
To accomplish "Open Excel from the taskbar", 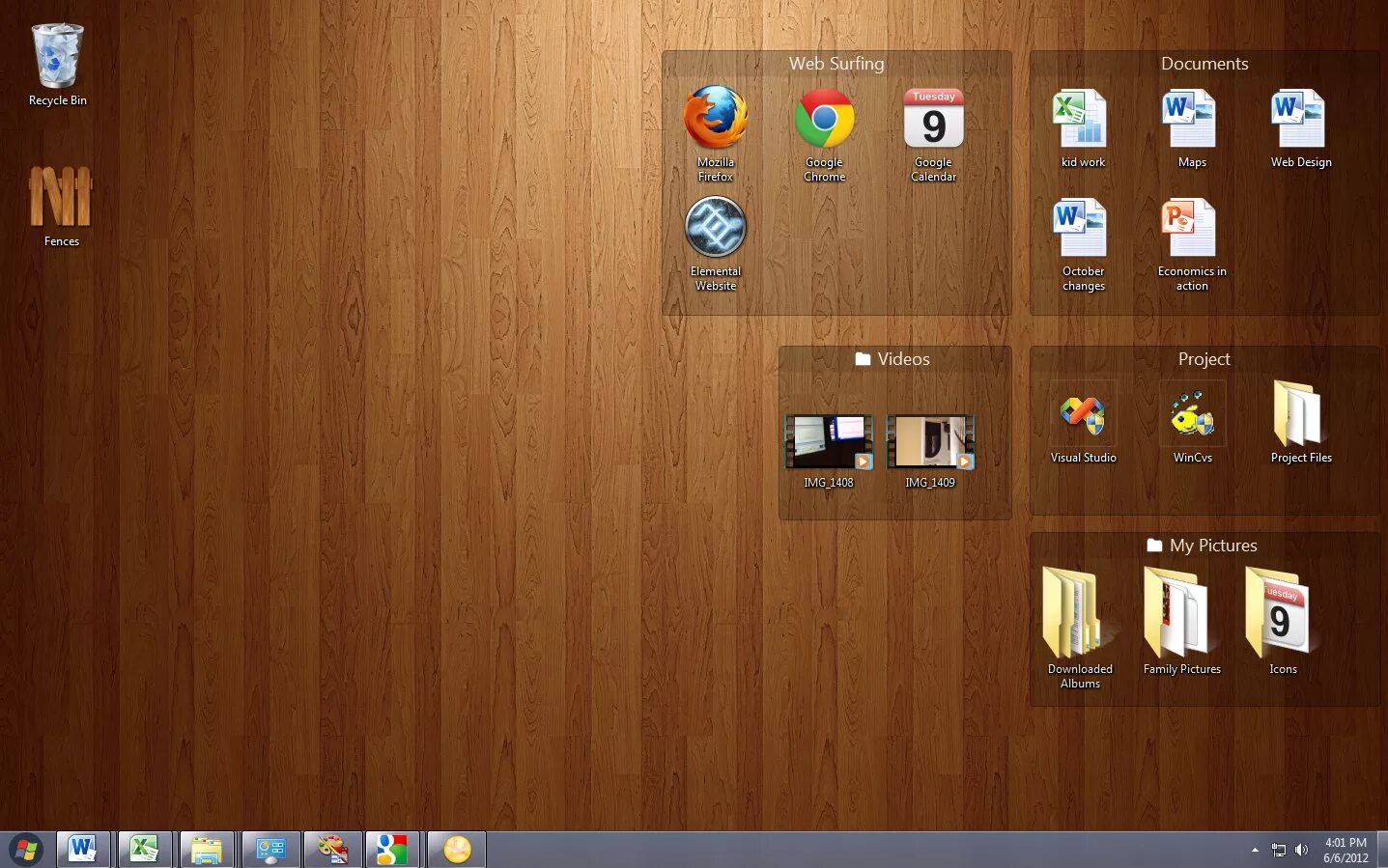I will click(145, 850).
